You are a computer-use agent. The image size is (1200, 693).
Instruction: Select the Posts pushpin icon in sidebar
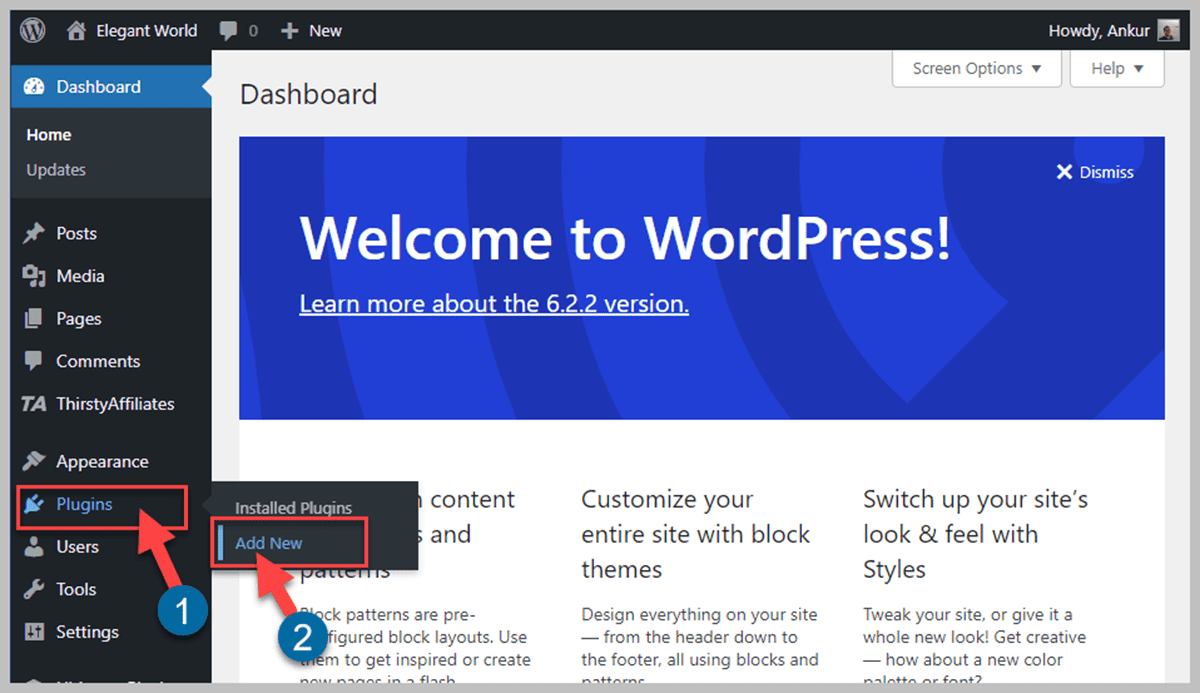point(33,233)
